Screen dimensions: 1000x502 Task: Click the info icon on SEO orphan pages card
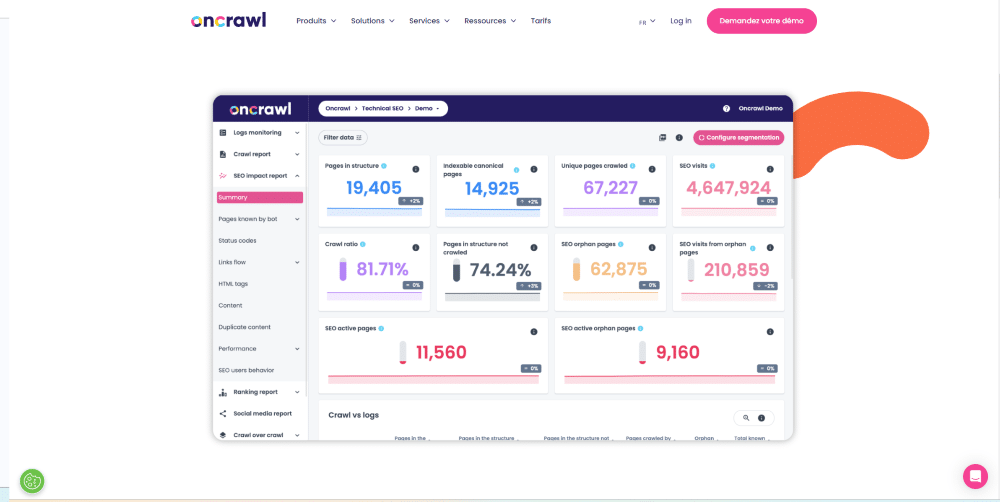(x=652, y=247)
